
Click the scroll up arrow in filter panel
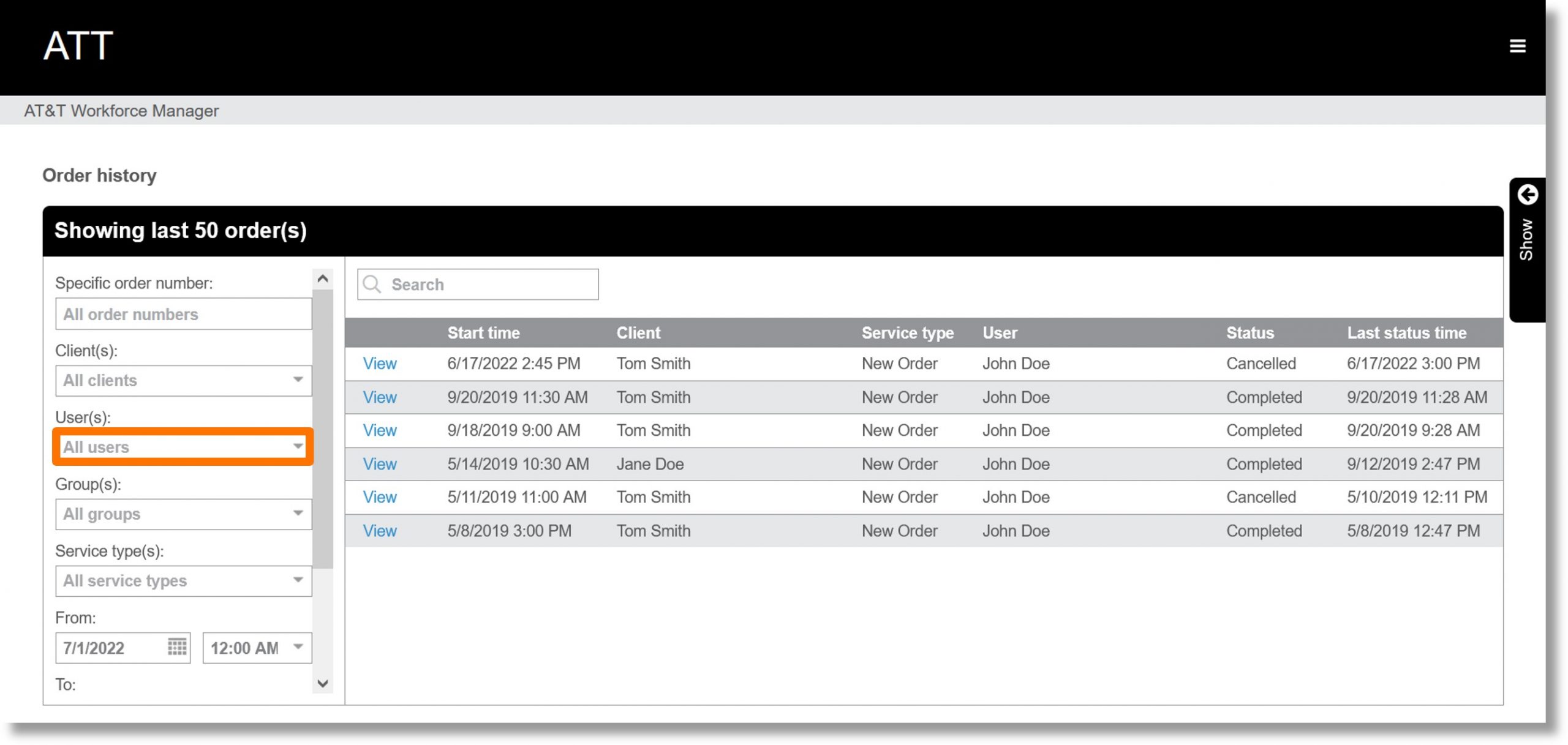pyautogui.click(x=323, y=278)
